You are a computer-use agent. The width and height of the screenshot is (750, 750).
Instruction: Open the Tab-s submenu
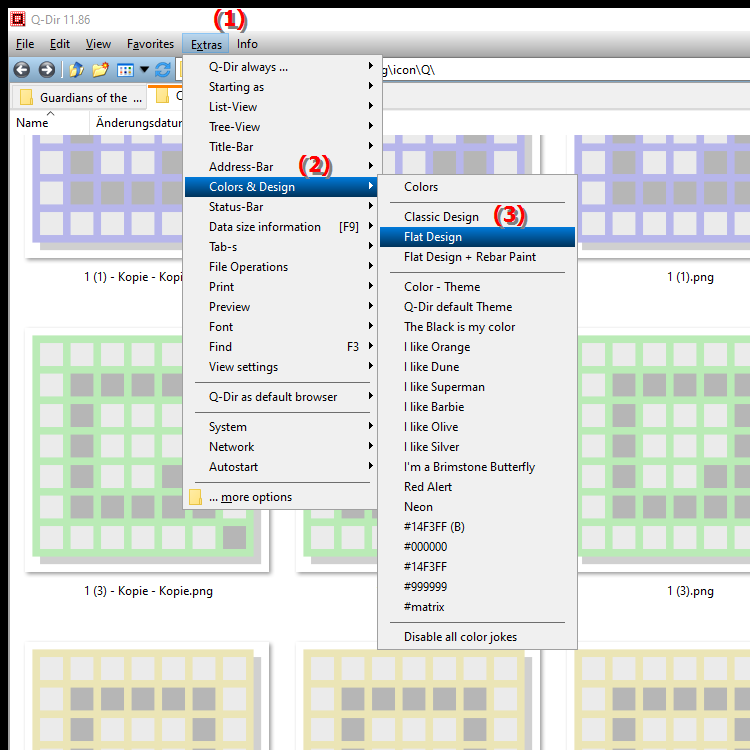pos(281,247)
